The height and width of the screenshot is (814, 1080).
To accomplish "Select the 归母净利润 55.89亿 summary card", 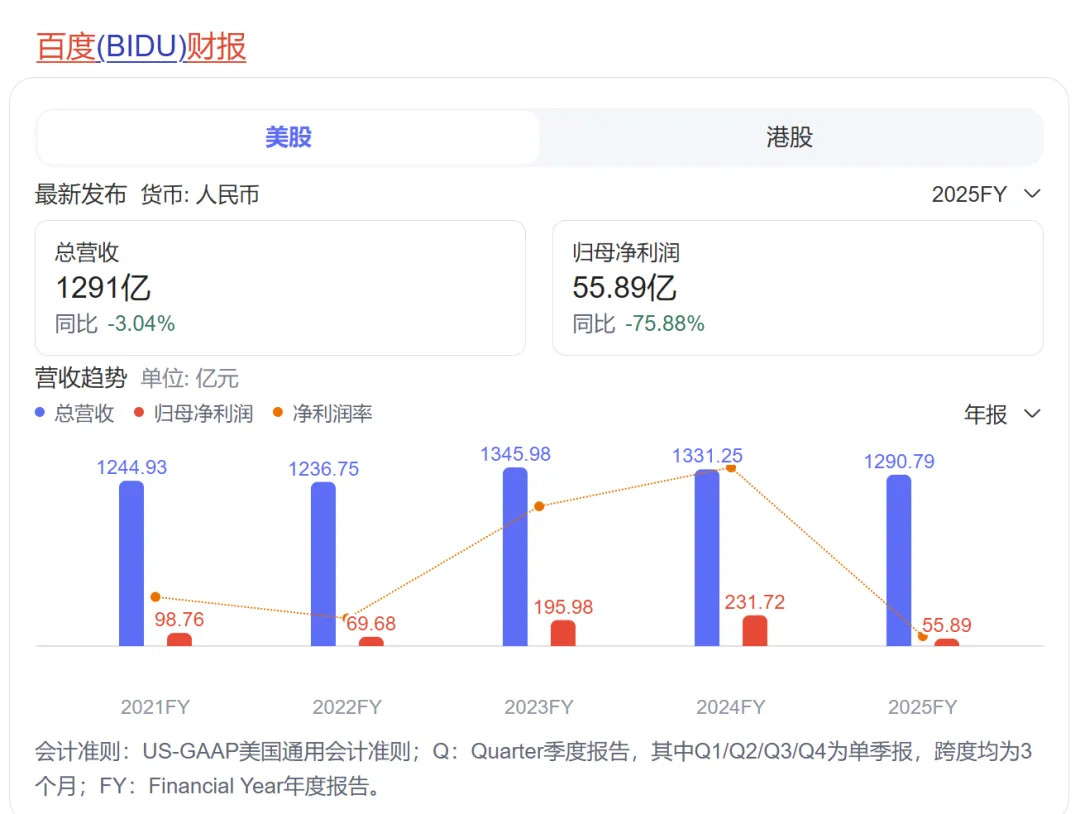I will point(798,288).
